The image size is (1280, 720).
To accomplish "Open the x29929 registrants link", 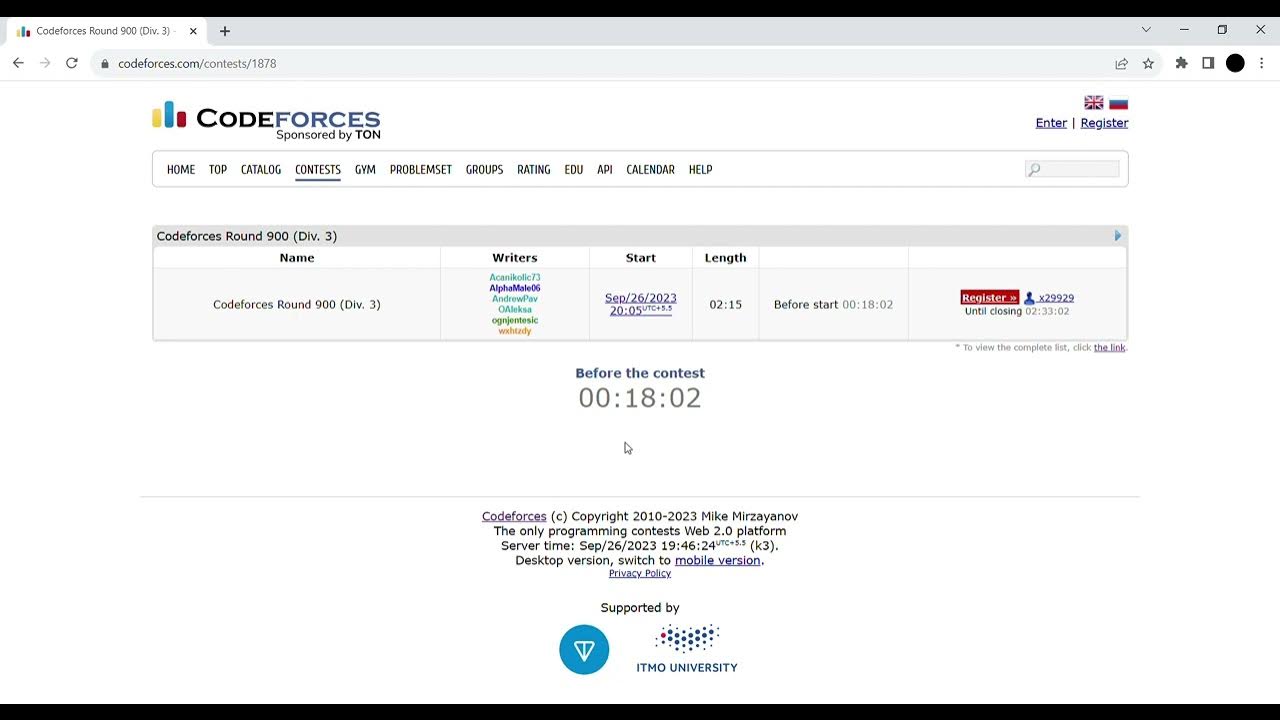I will (x=1056, y=298).
